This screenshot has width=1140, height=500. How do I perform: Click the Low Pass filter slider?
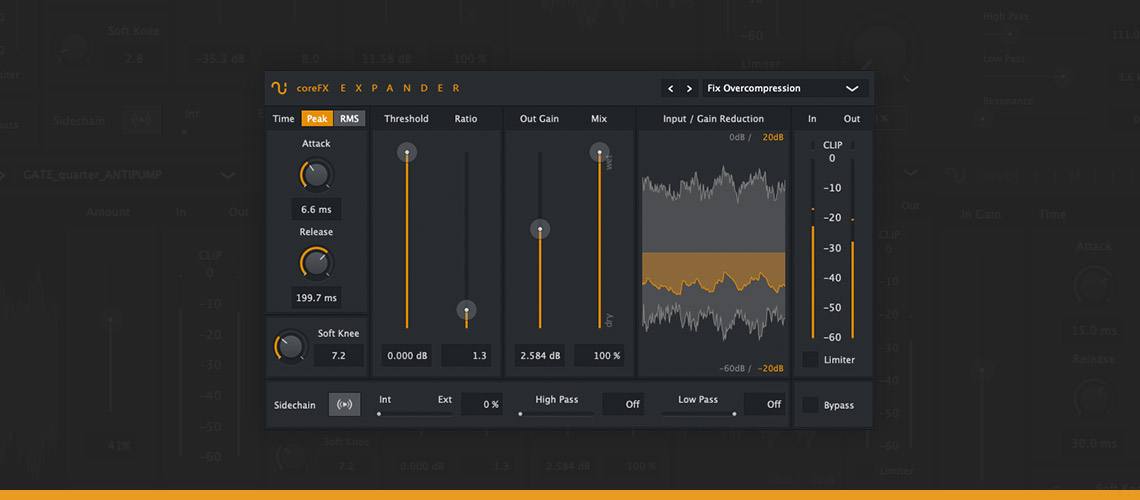tap(698, 414)
